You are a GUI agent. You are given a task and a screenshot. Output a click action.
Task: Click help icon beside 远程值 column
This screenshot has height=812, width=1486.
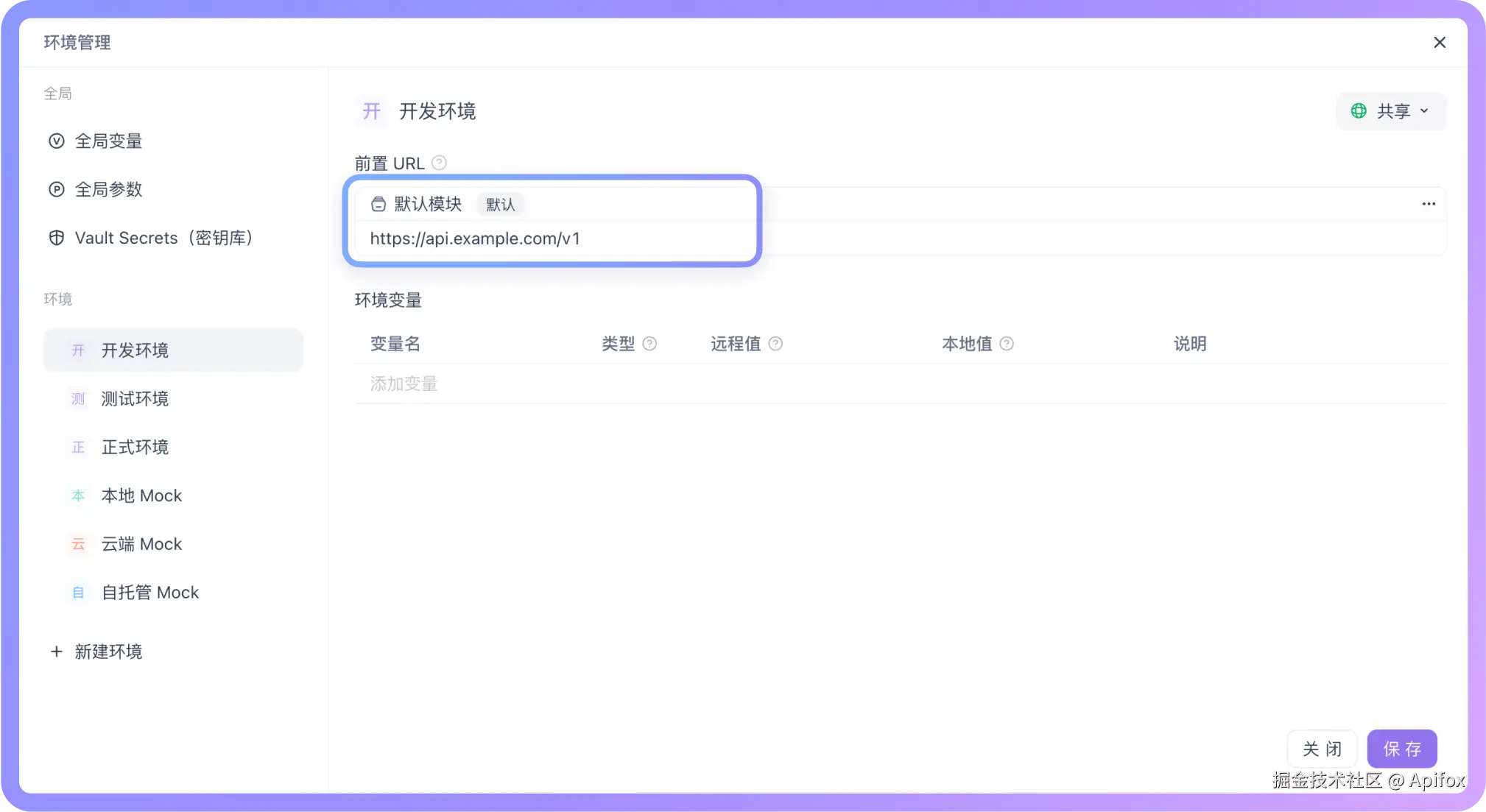(775, 344)
